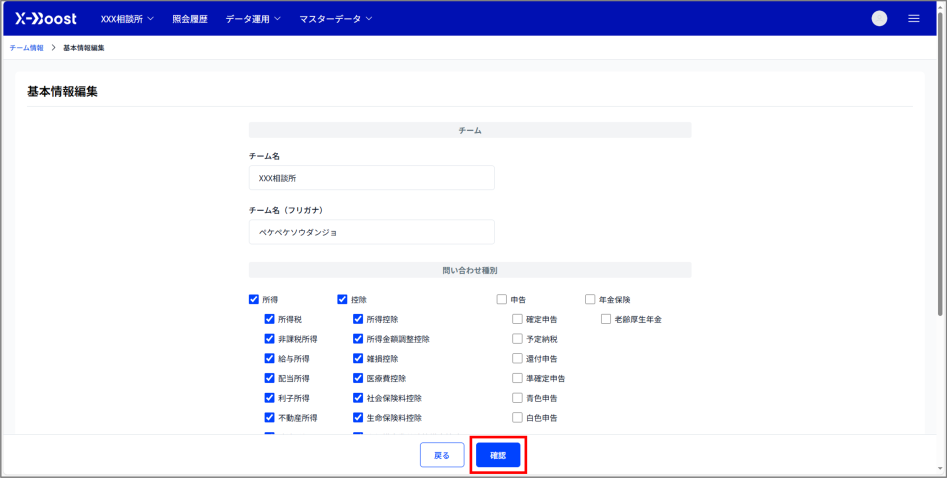This screenshot has width=947, height=478.
Task: Click the チーム名（フリガナ） input field
Action: click(x=371, y=232)
